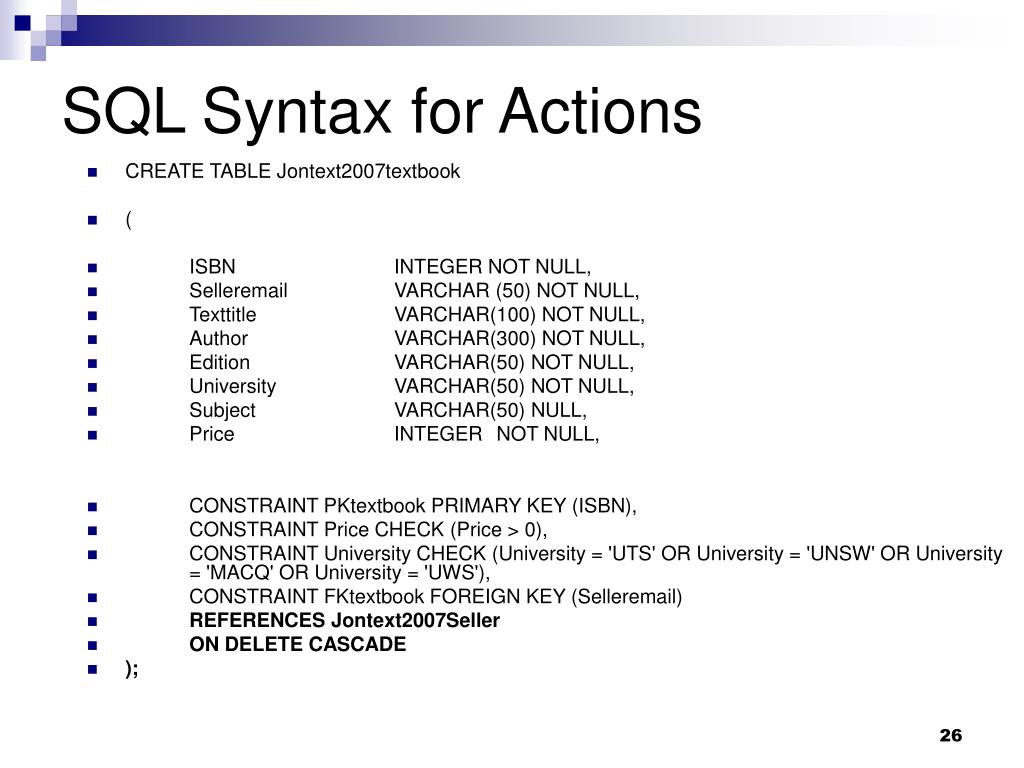Click the column name "University"
The width and height of the screenshot is (1024, 768).
tap(232, 387)
